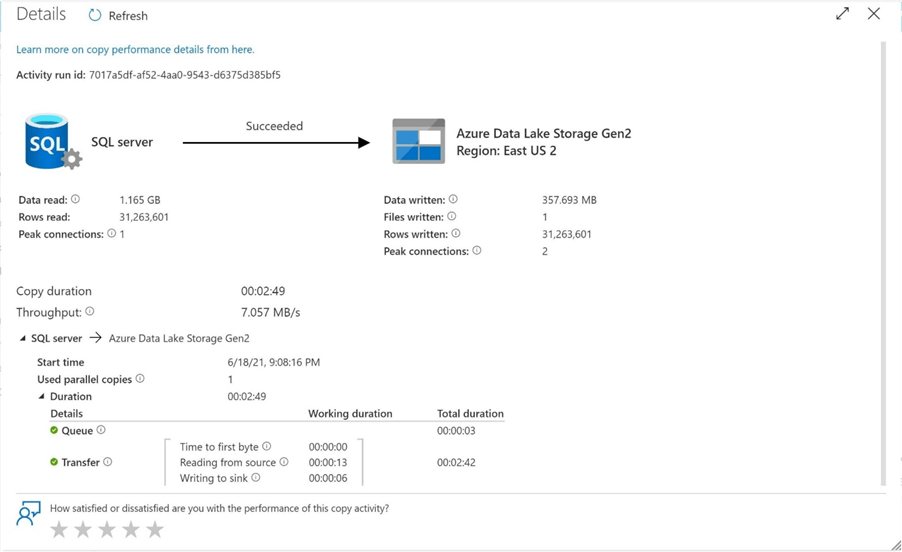Click the green Queue status check icon
This screenshot has width=902, height=552.
(54, 430)
